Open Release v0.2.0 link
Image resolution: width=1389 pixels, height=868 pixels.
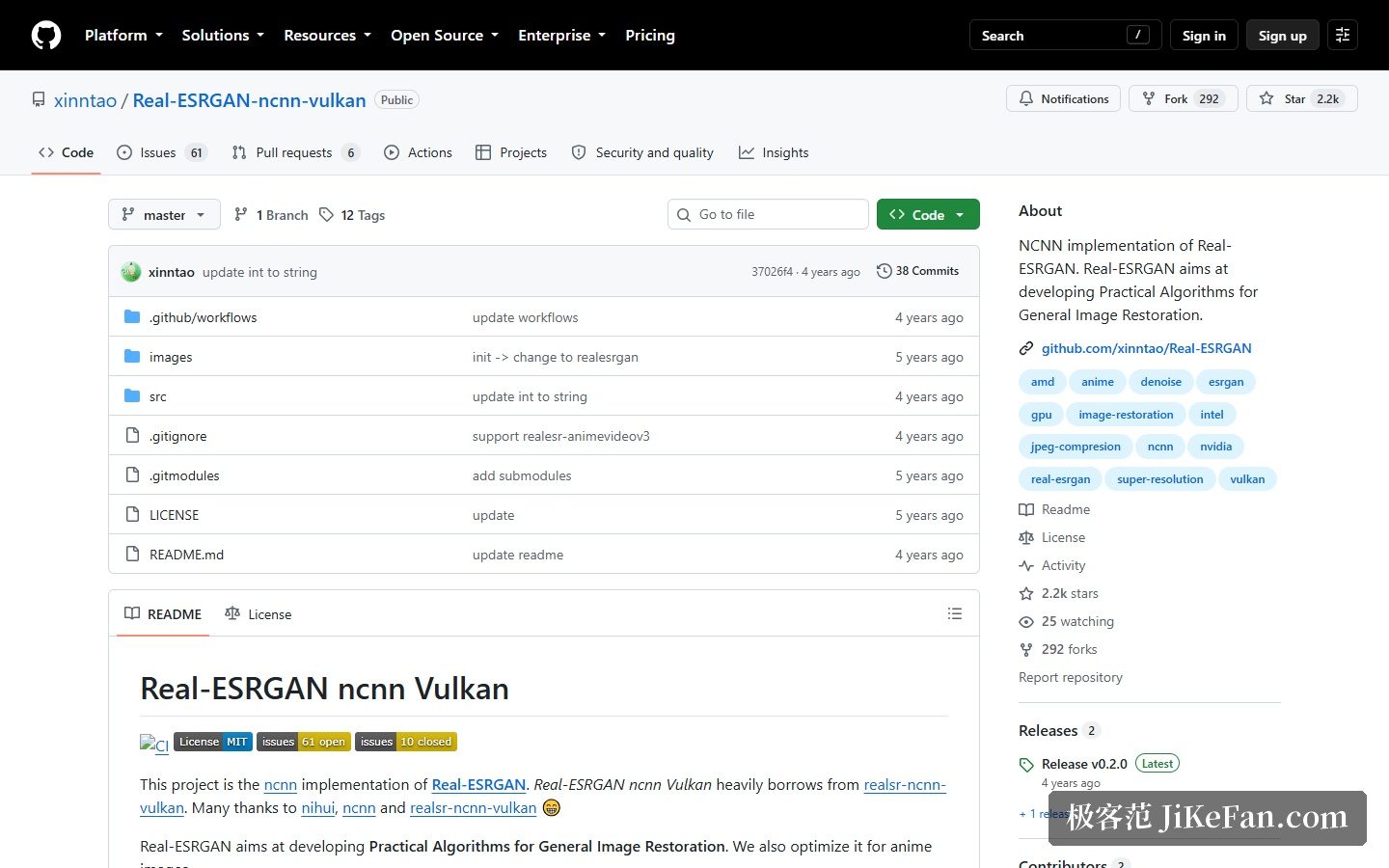tap(1084, 764)
